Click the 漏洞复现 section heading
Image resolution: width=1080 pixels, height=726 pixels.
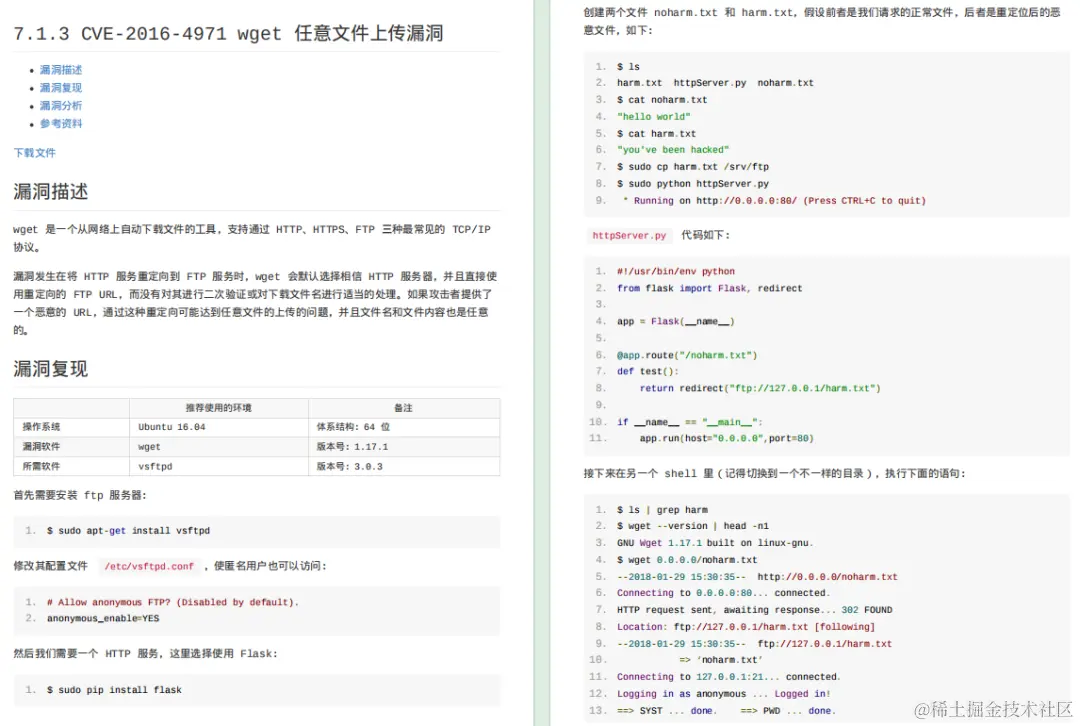point(50,369)
